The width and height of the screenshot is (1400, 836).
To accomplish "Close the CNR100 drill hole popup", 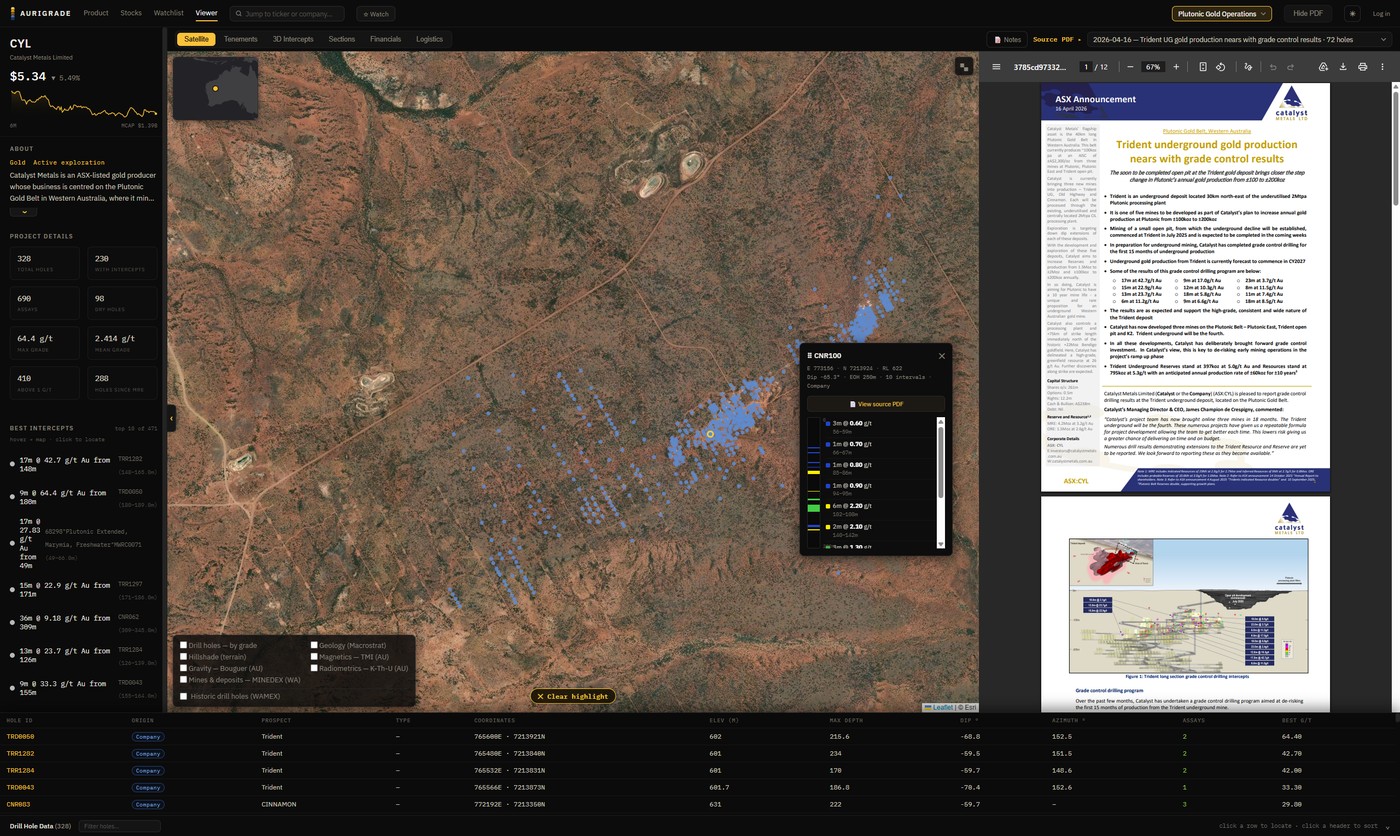I will tap(941, 356).
